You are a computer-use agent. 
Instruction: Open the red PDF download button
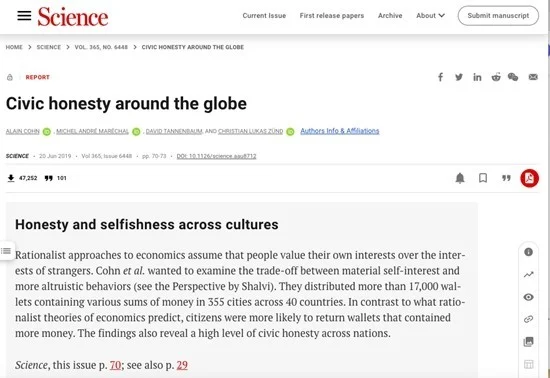[x=529, y=178]
